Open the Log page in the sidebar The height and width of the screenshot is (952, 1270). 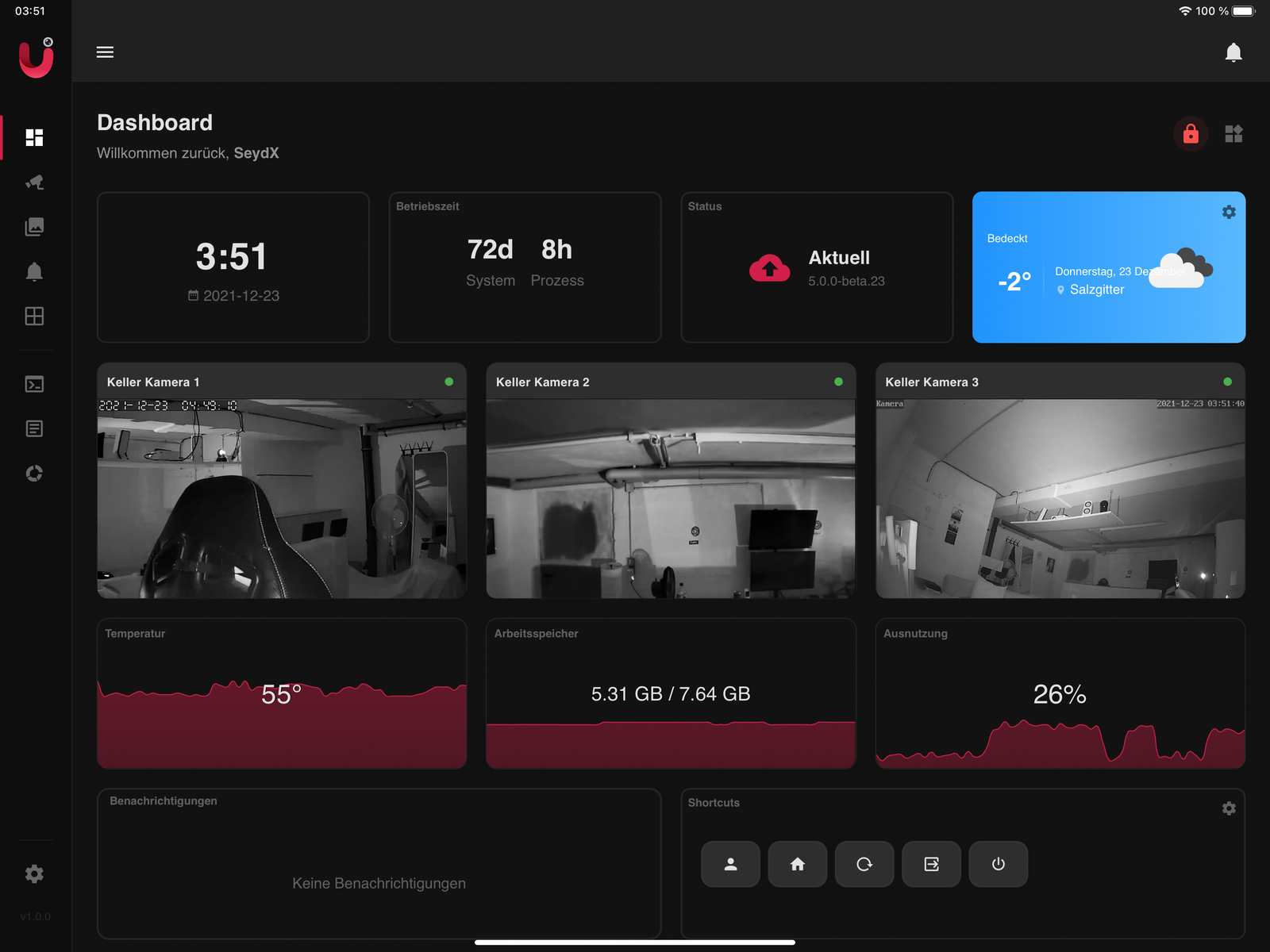34,429
